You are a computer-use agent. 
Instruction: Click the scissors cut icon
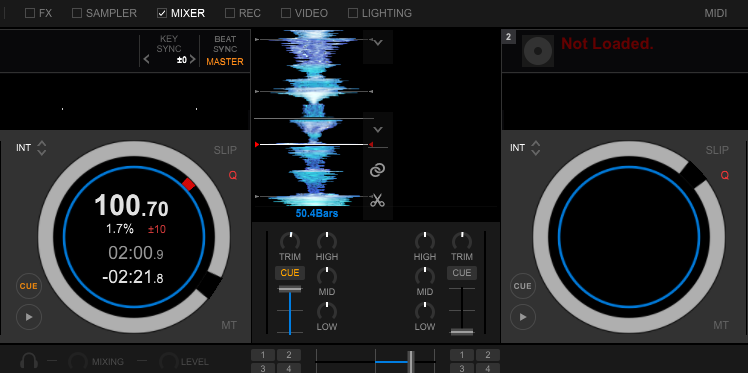point(378,200)
